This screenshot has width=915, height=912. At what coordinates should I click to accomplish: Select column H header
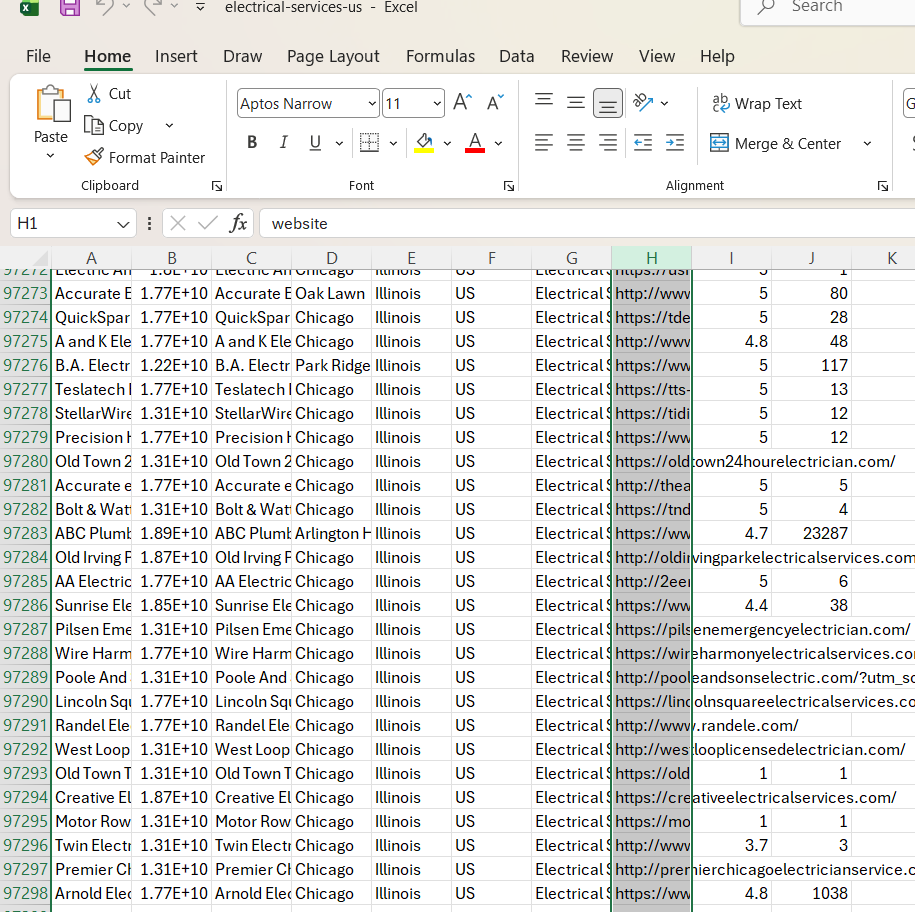[x=652, y=258]
